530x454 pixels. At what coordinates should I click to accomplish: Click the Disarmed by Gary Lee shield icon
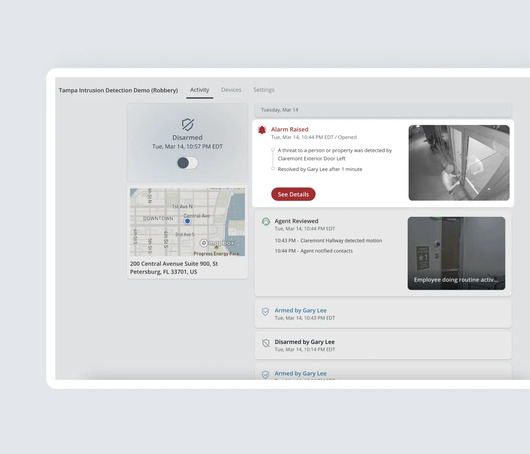coord(266,343)
